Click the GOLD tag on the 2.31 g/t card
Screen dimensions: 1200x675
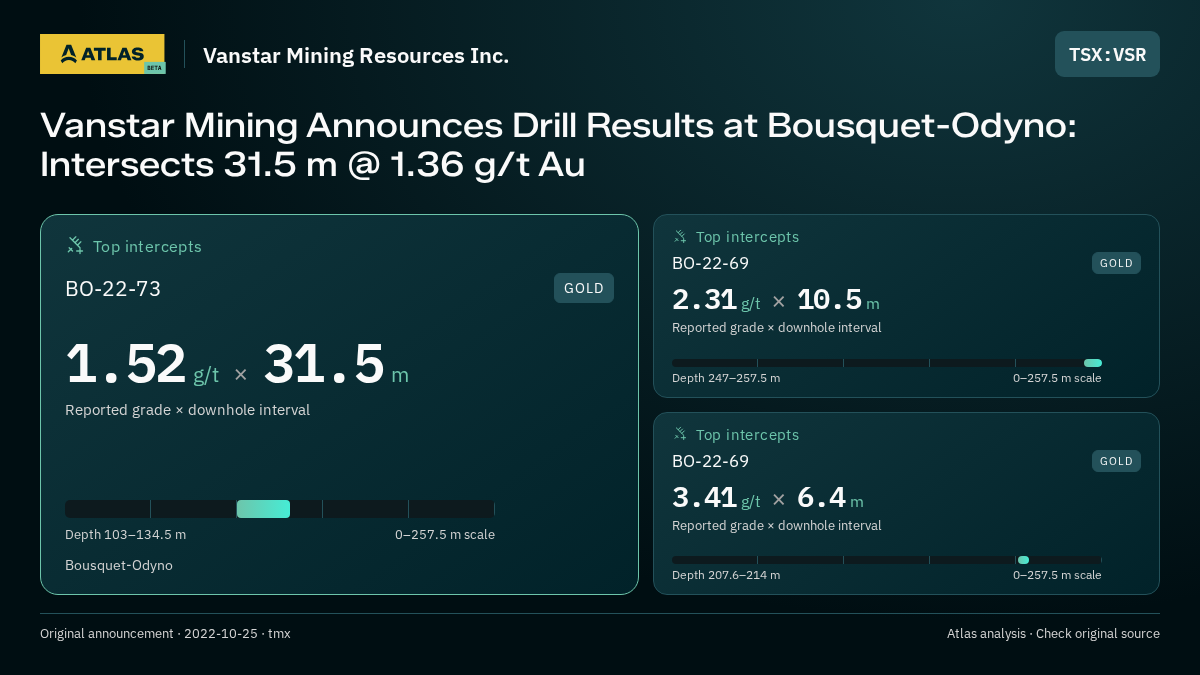click(x=1116, y=263)
